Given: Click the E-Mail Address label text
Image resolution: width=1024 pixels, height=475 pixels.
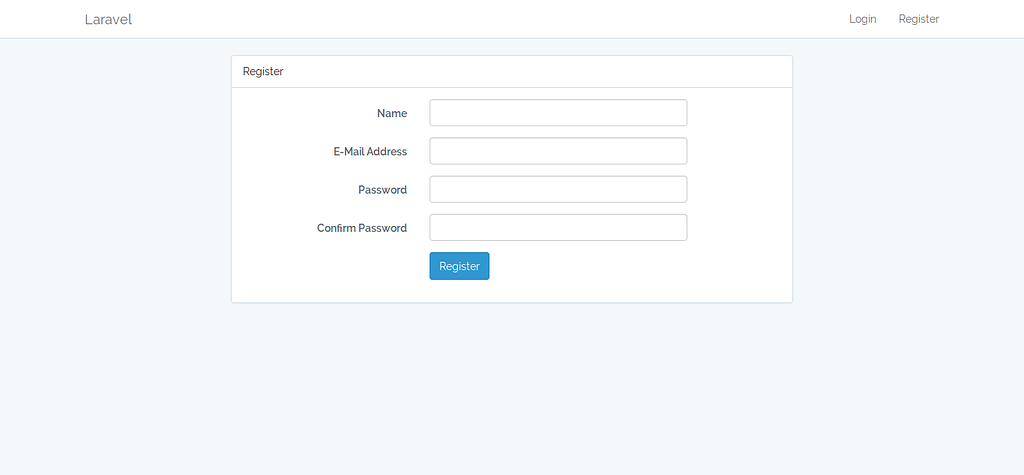Looking at the screenshot, I should coord(370,152).
